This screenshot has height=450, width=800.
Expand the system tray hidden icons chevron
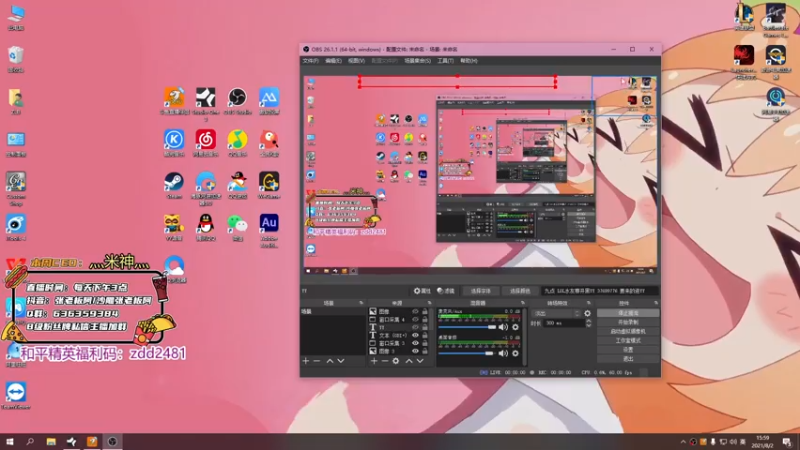click(x=683, y=442)
